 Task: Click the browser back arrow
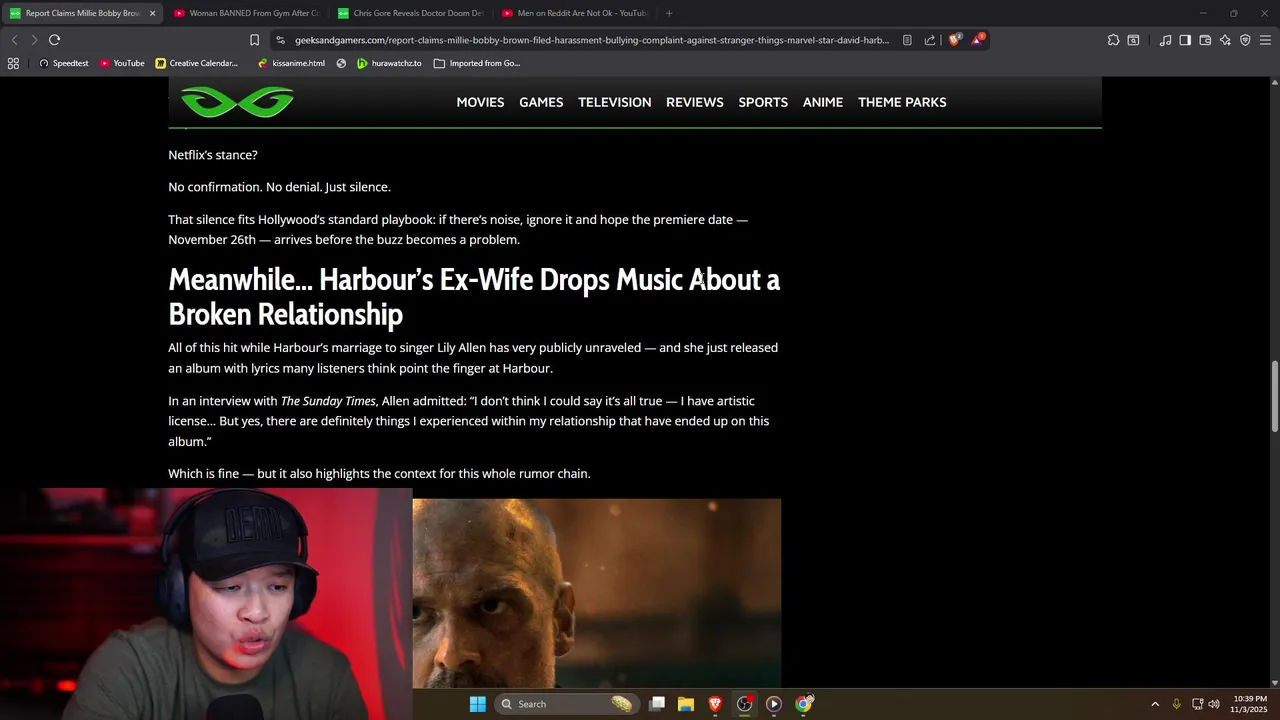click(14, 40)
